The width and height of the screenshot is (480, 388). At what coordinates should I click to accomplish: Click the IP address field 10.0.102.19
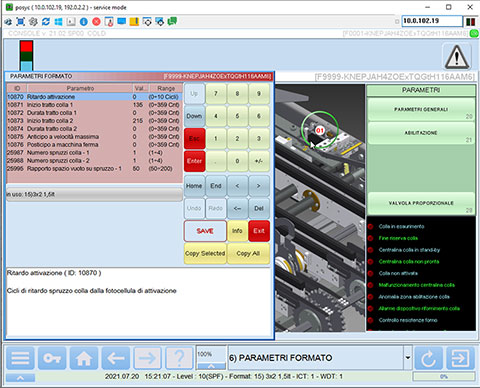(x=432, y=21)
